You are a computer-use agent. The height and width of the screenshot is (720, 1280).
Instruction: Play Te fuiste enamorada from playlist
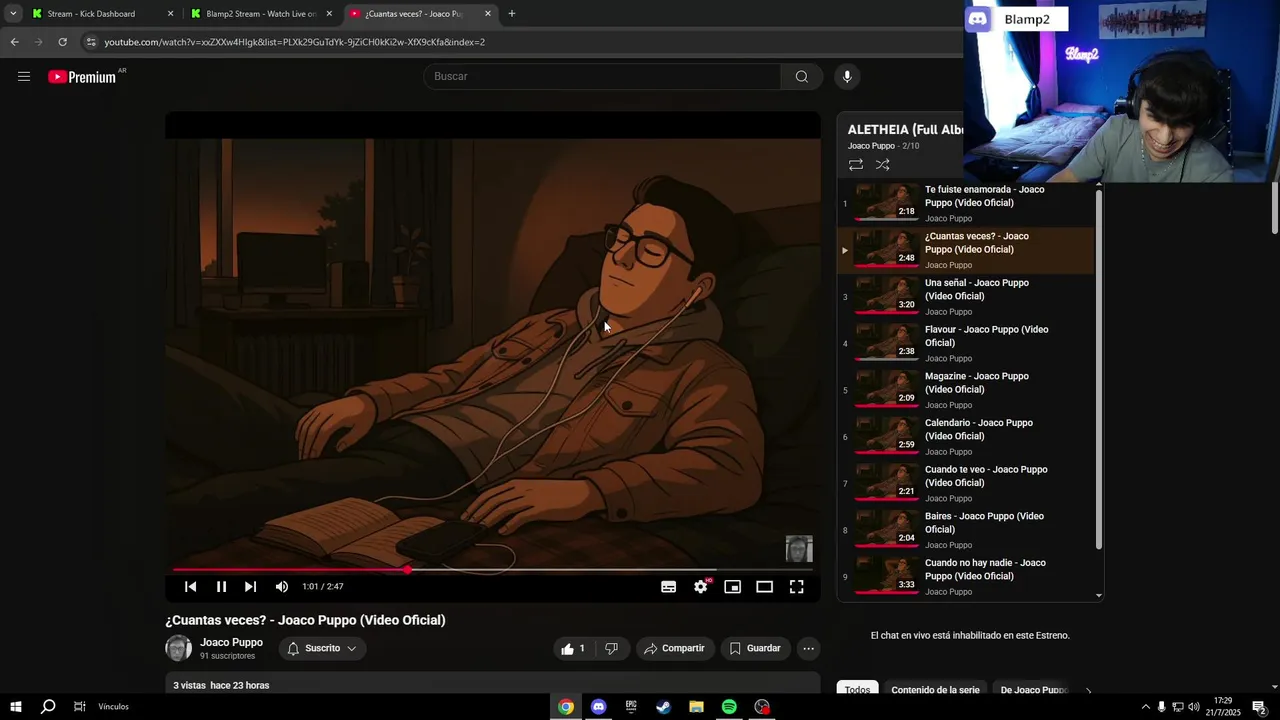click(965, 203)
